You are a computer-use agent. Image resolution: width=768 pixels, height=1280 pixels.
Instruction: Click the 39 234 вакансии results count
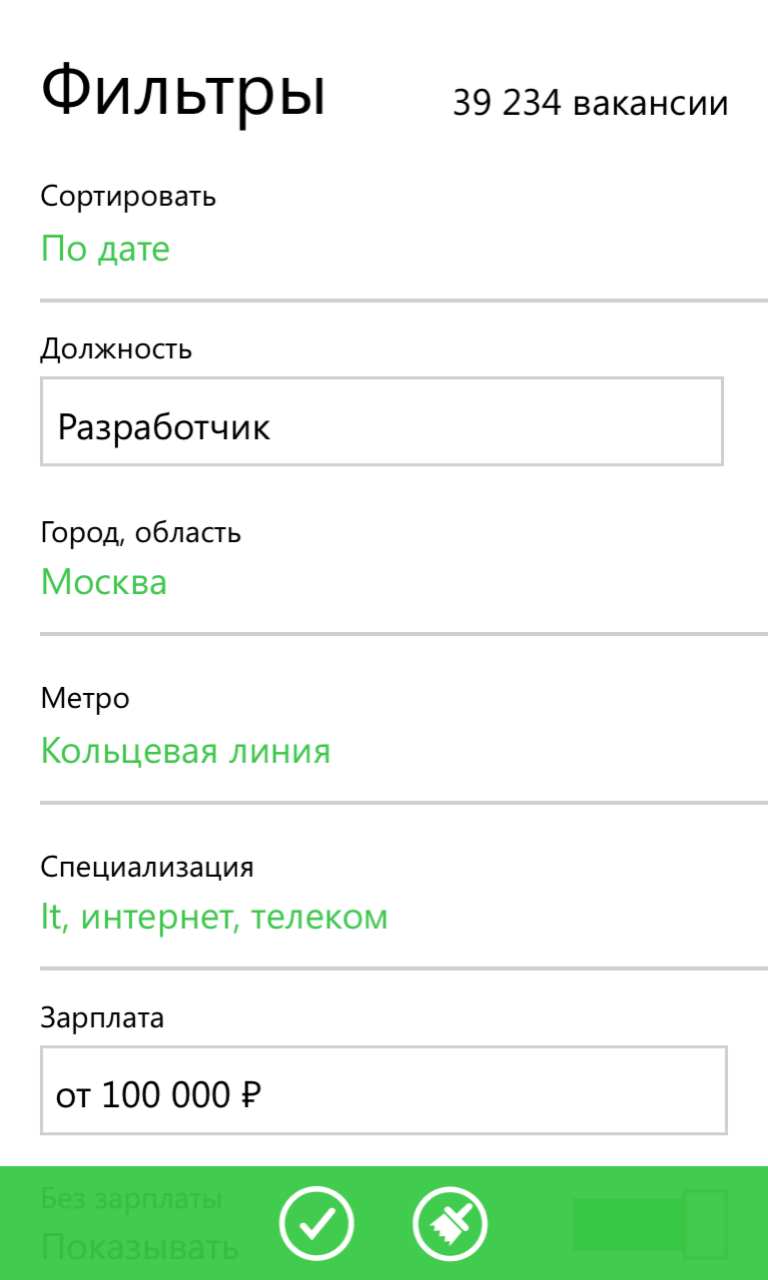pos(590,103)
